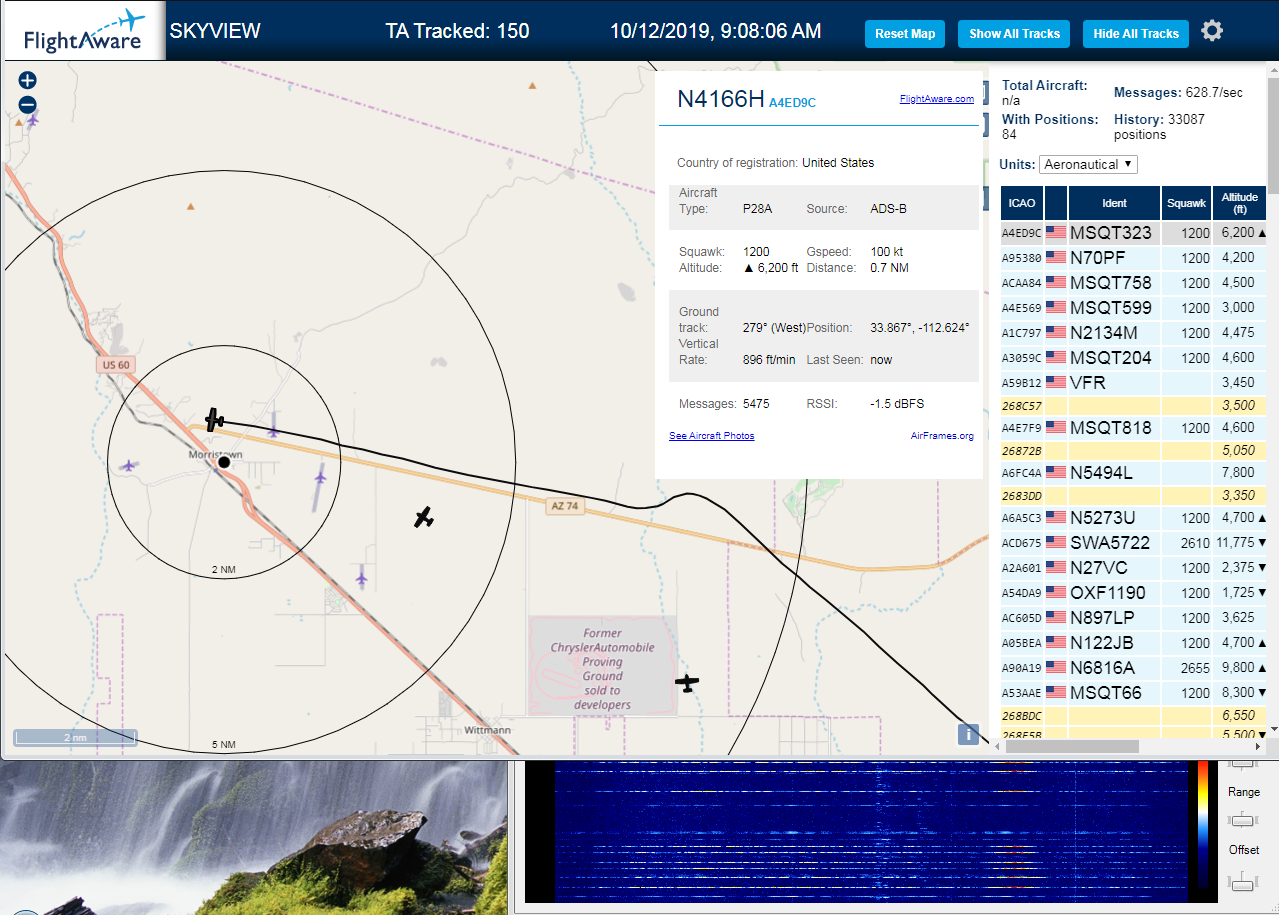Click the A4ED9C hex code in info panel

[792, 103]
